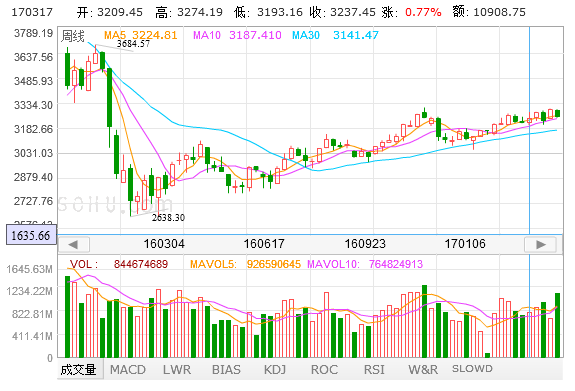Click the 开 3209.45 open price
Viewport: 575px width, 391px height.
[110, 12]
